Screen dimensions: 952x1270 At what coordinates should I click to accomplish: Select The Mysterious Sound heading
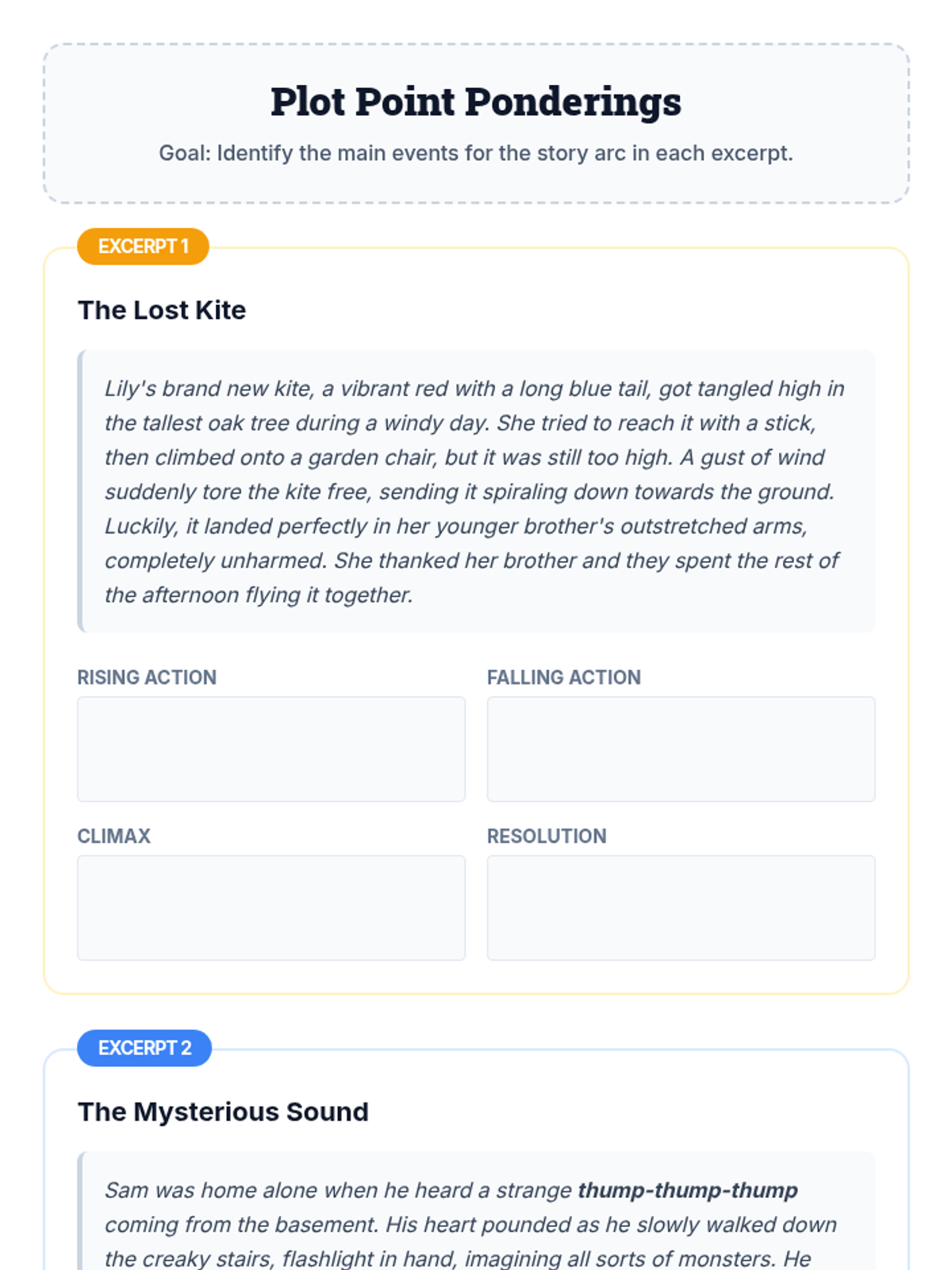click(x=223, y=1111)
